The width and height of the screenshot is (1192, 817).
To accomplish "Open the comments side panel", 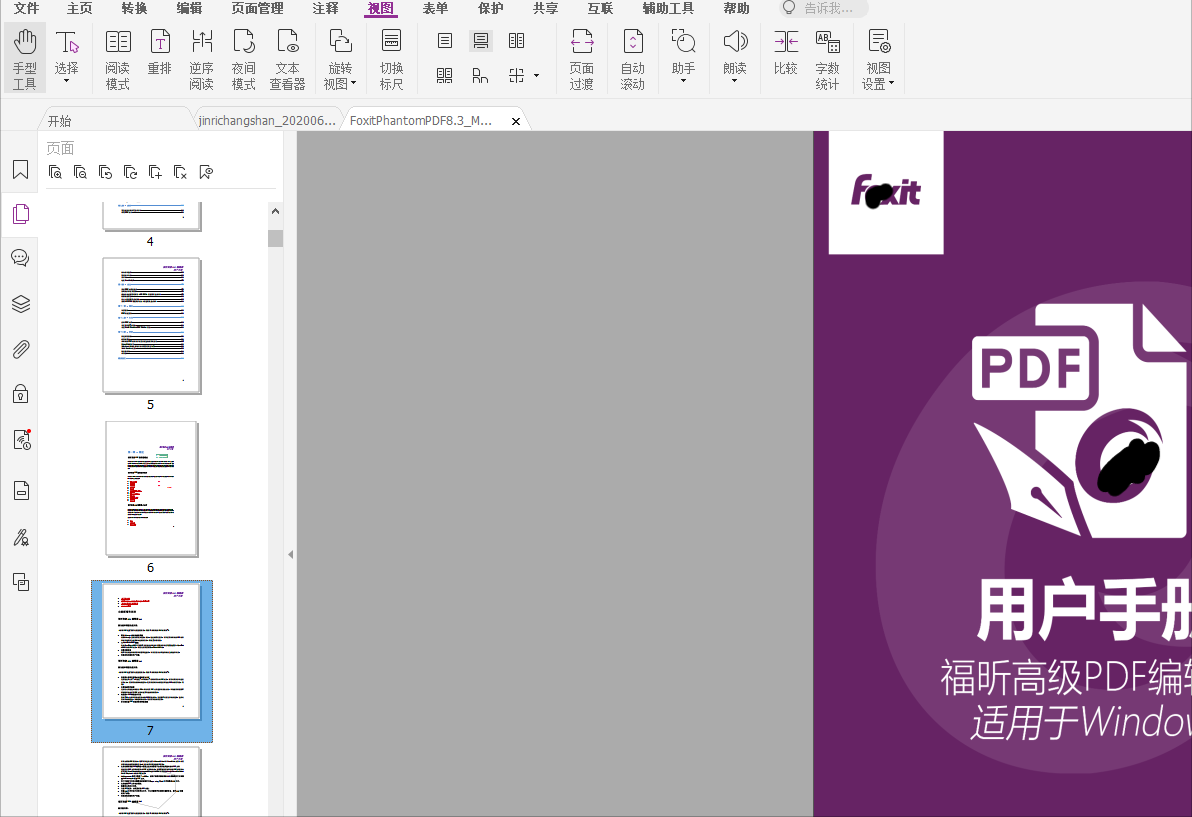I will pos(21,258).
